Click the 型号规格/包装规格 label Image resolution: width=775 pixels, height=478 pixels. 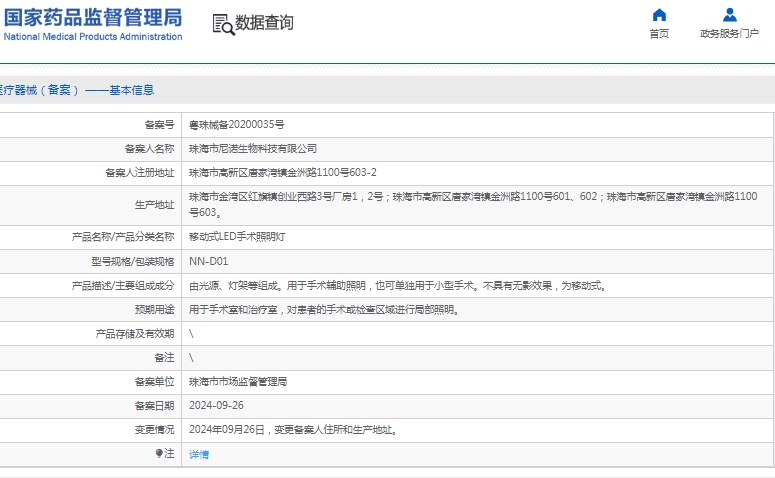point(132,261)
